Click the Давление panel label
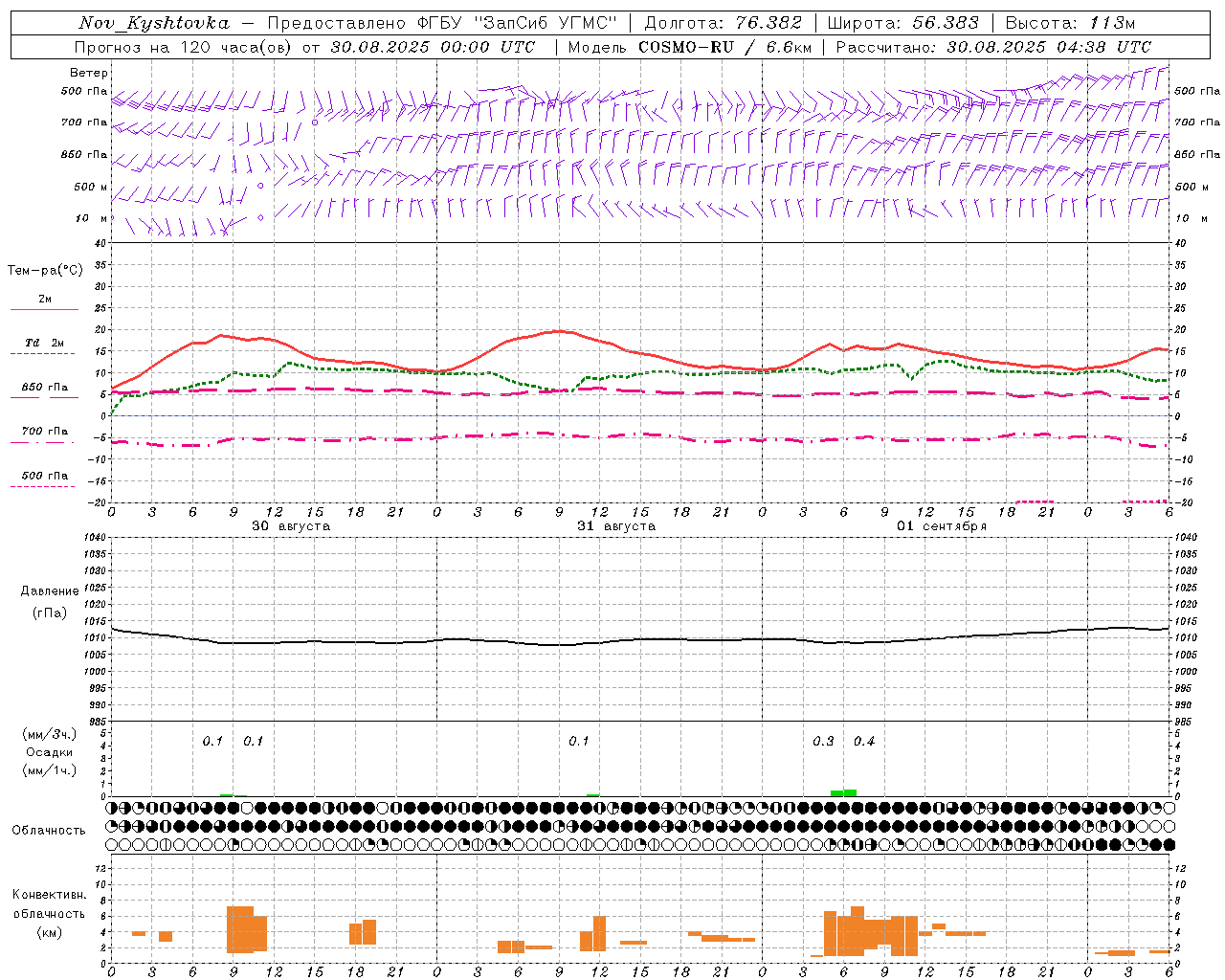This screenshot has width=1225, height=980. point(50,591)
